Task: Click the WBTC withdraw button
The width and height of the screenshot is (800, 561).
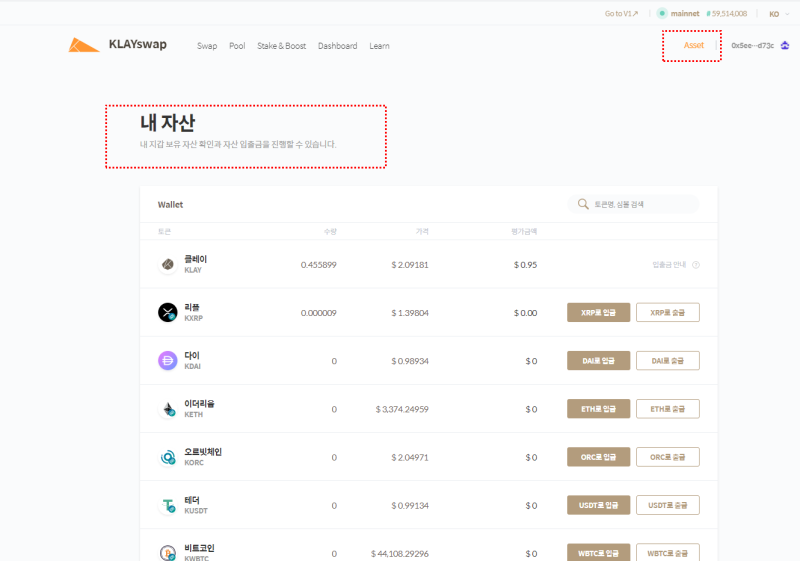Action: tap(668, 553)
